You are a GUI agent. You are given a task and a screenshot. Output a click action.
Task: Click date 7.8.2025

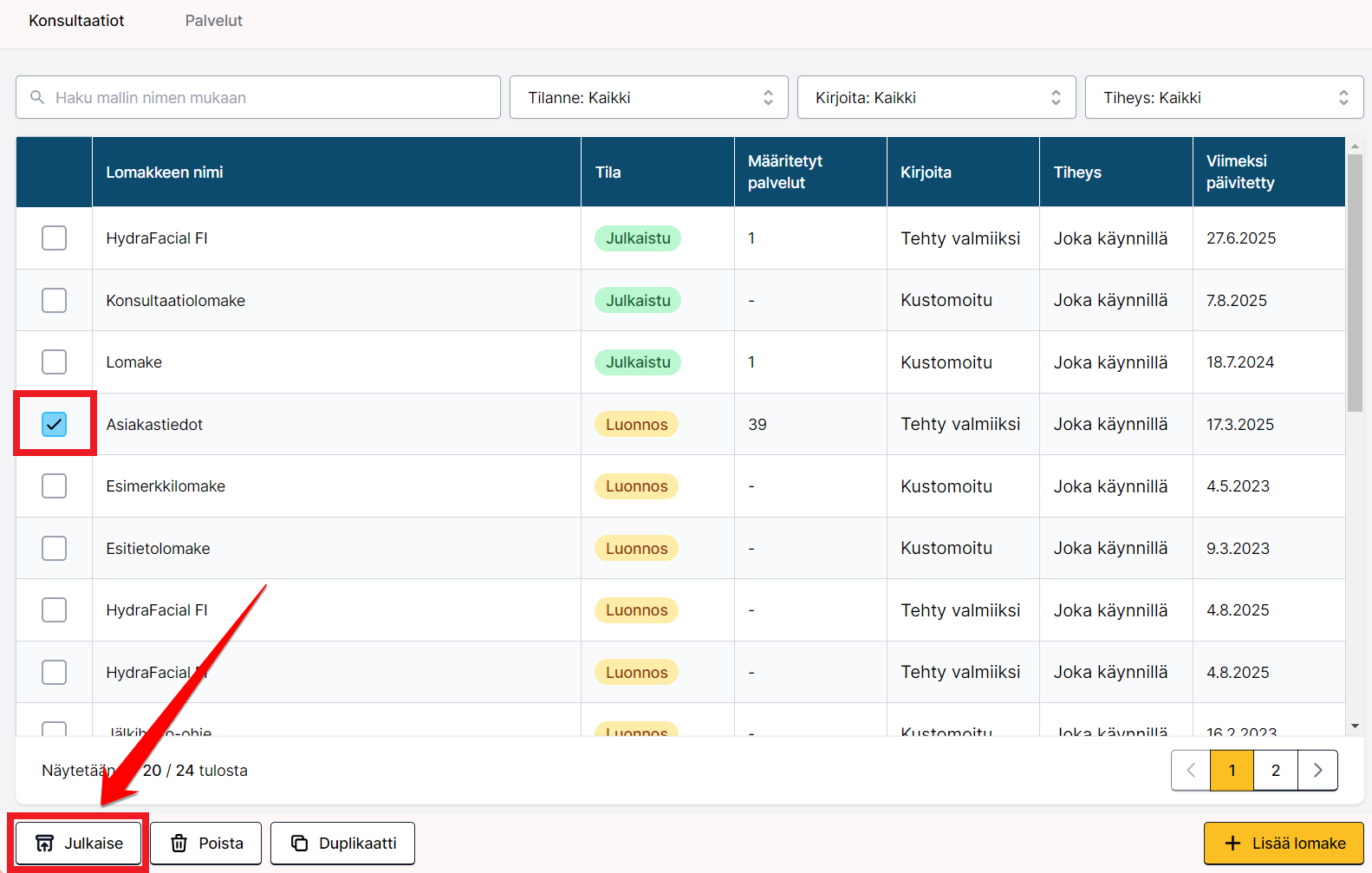pos(1237,300)
